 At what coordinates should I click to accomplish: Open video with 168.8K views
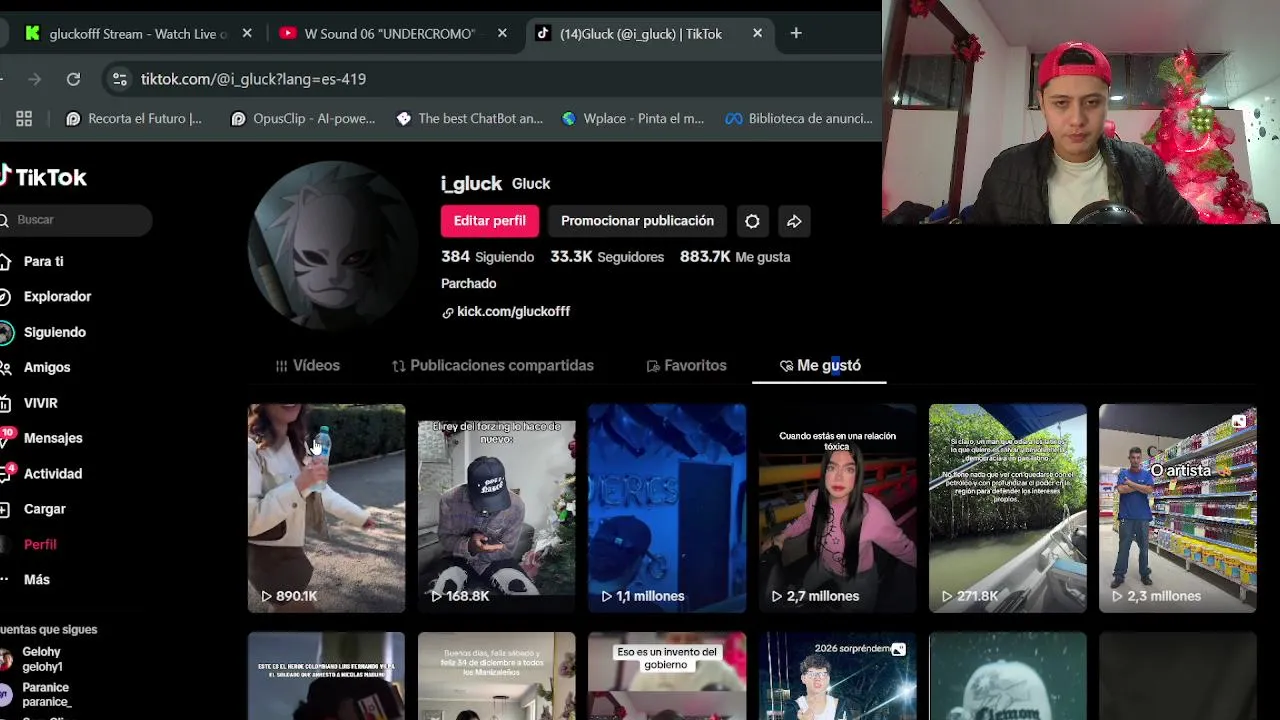[x=497, y=508]
